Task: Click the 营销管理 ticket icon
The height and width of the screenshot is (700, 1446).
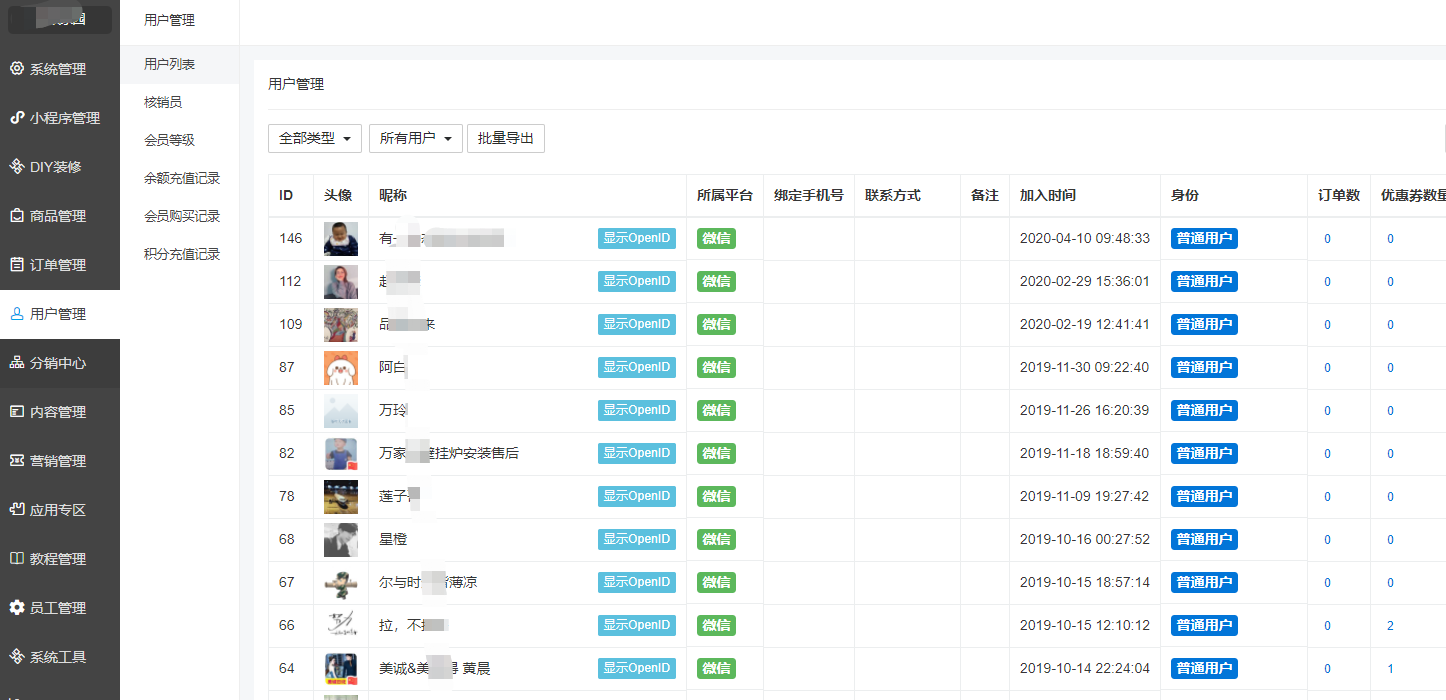Action: [x=16, y=461]
